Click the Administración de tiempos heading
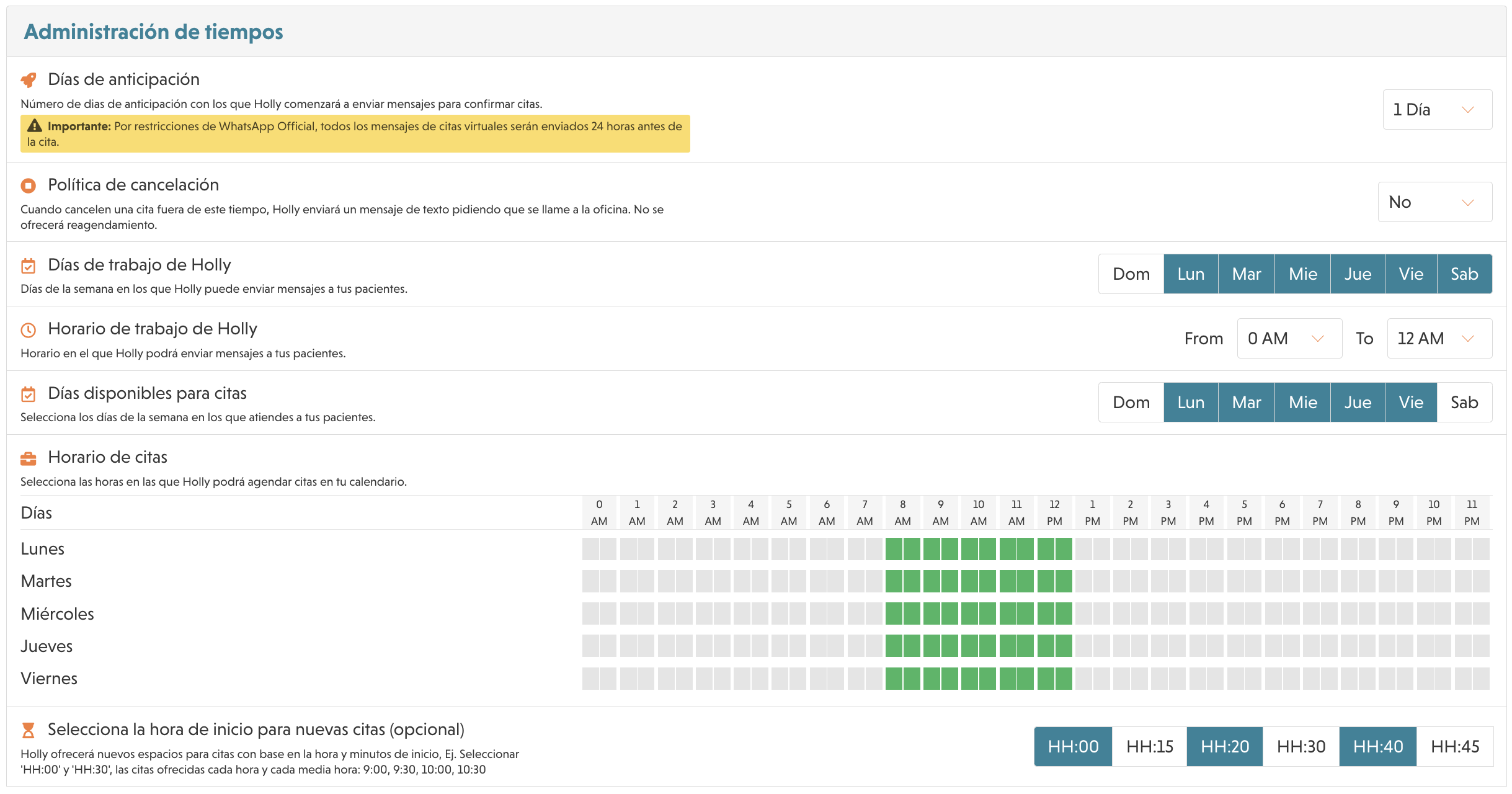Image resolution: width=1512 pixels, height=794 pixels. (153, 32)
